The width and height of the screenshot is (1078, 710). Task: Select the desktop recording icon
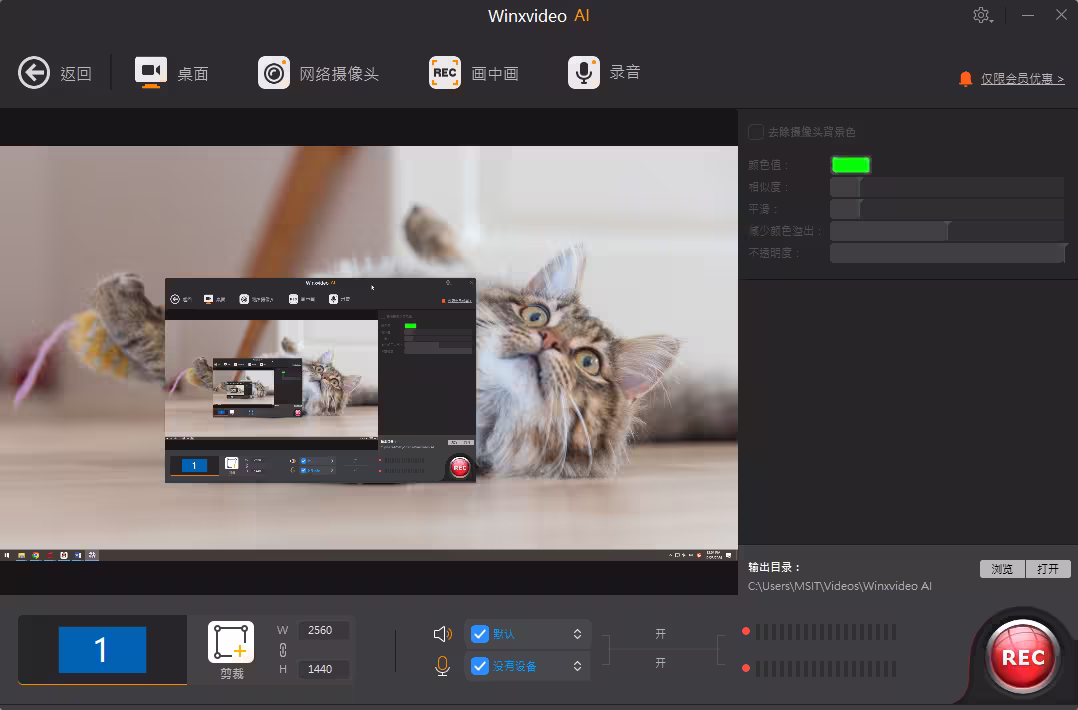tap(151, 72)
